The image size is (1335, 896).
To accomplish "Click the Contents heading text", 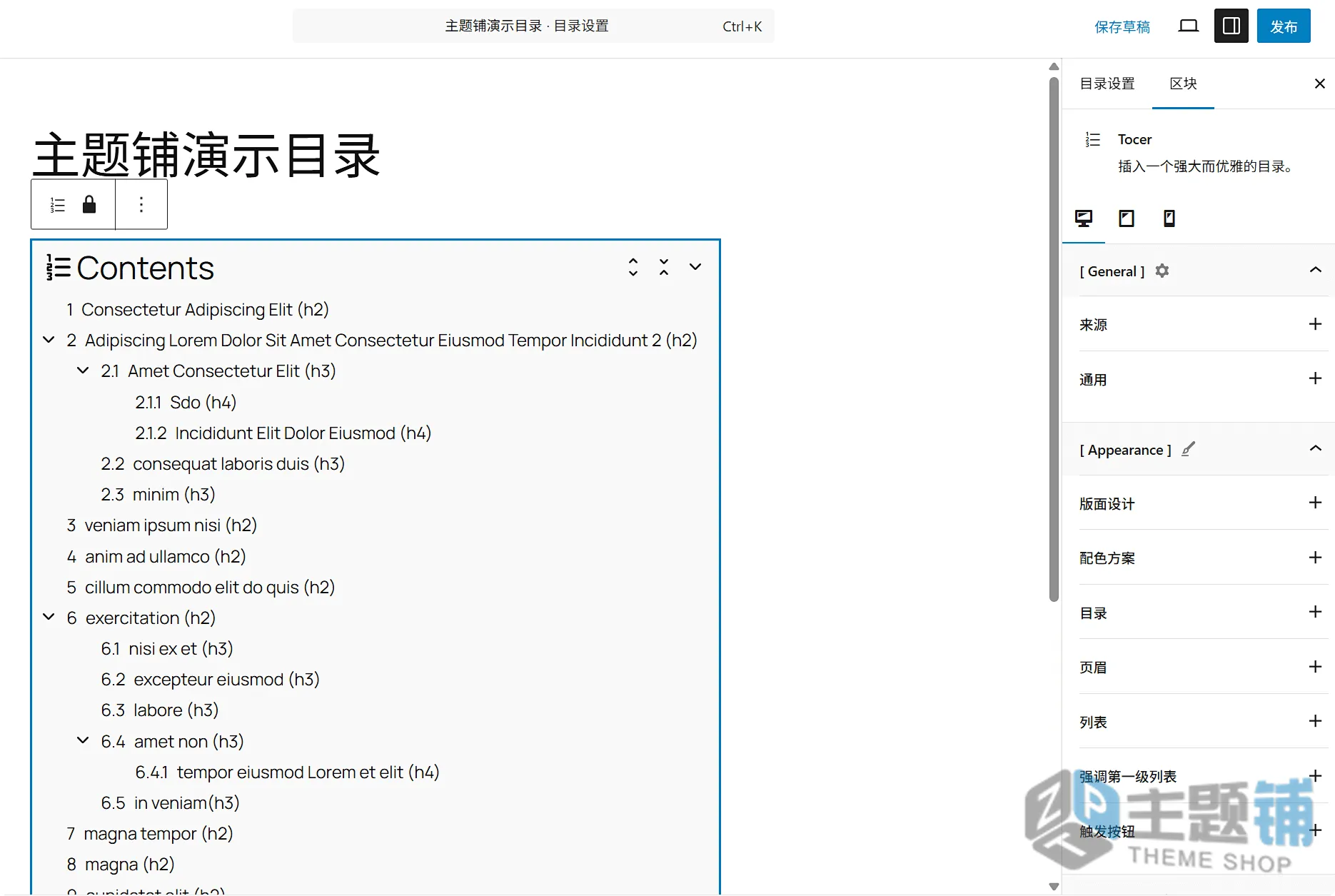I will (145, 268).
